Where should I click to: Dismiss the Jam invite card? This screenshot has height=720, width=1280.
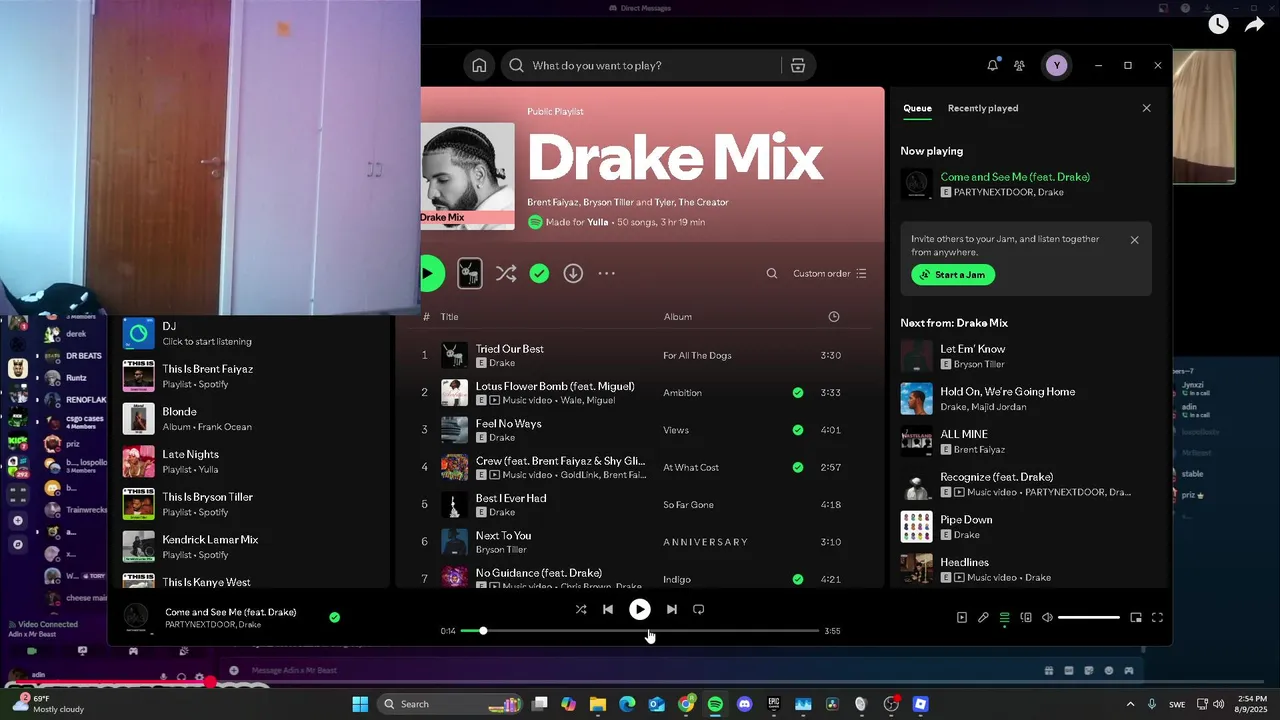1134,240
